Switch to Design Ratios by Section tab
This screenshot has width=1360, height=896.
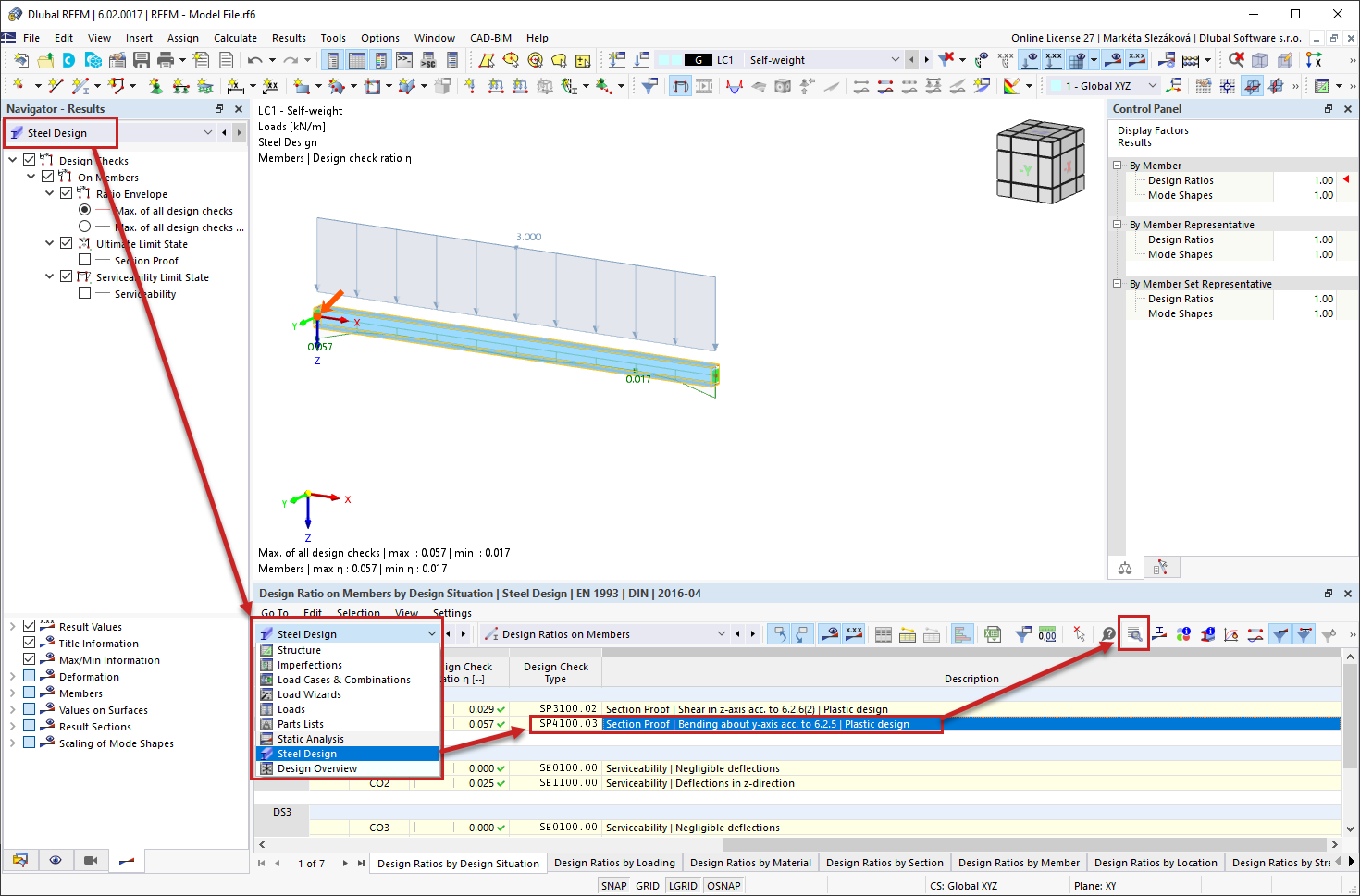tap(884, 863)
